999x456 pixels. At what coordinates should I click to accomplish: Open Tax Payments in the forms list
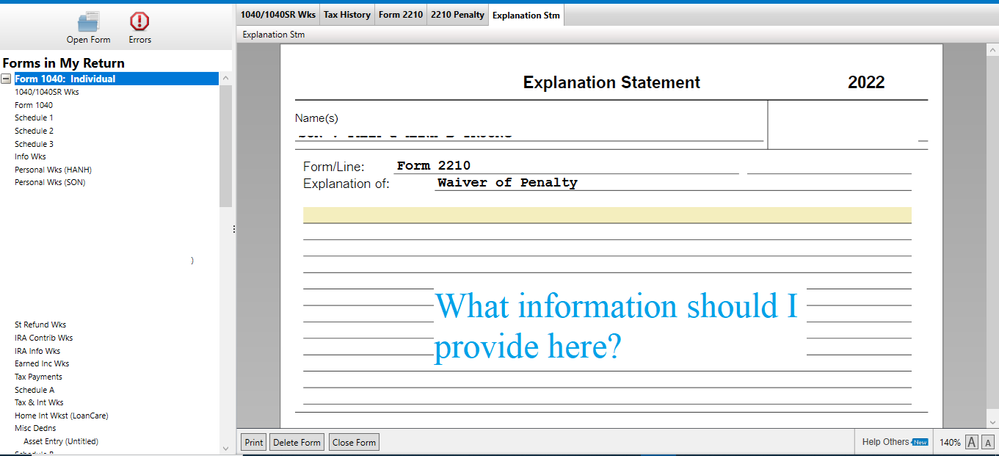(x=38, y=377)
